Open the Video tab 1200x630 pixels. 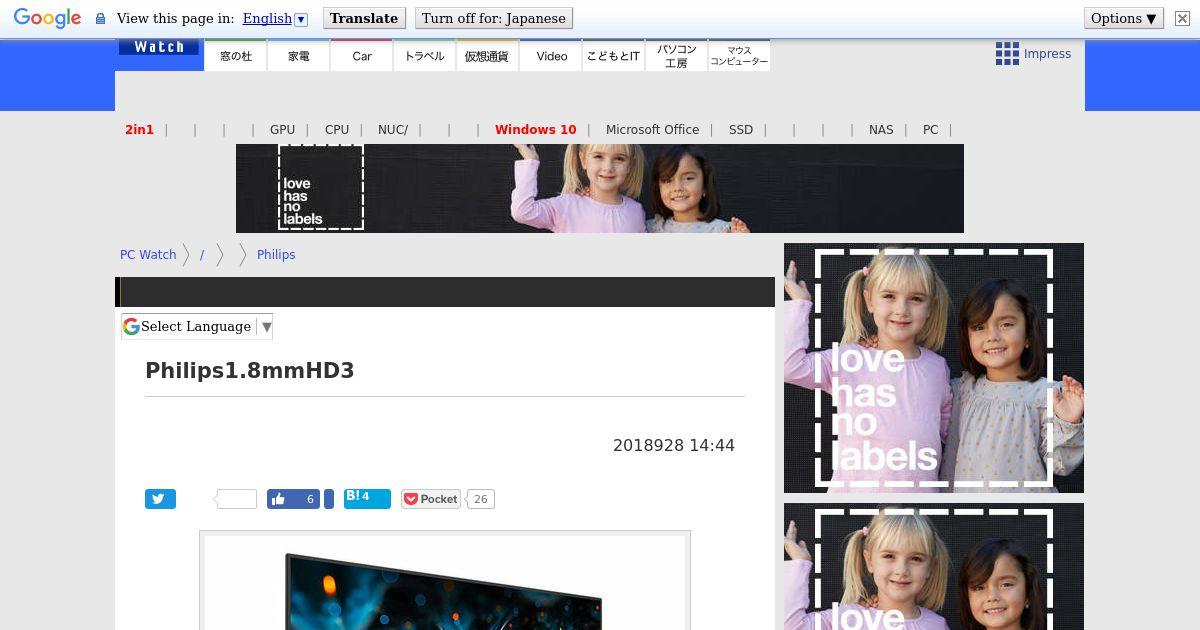point(551,56)
